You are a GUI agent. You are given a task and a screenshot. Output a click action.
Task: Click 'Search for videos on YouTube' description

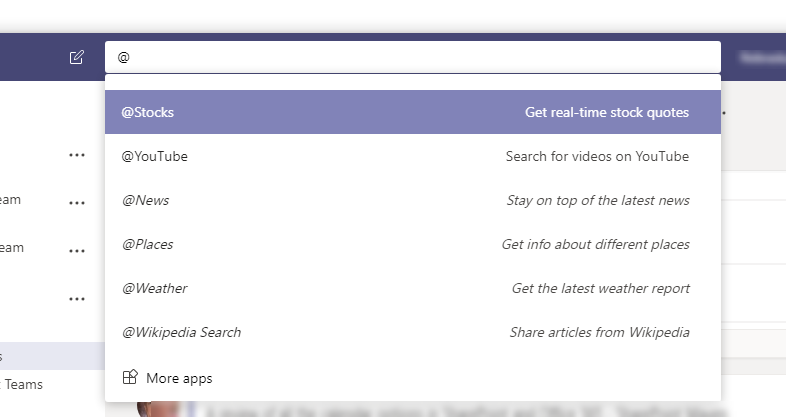597,156
